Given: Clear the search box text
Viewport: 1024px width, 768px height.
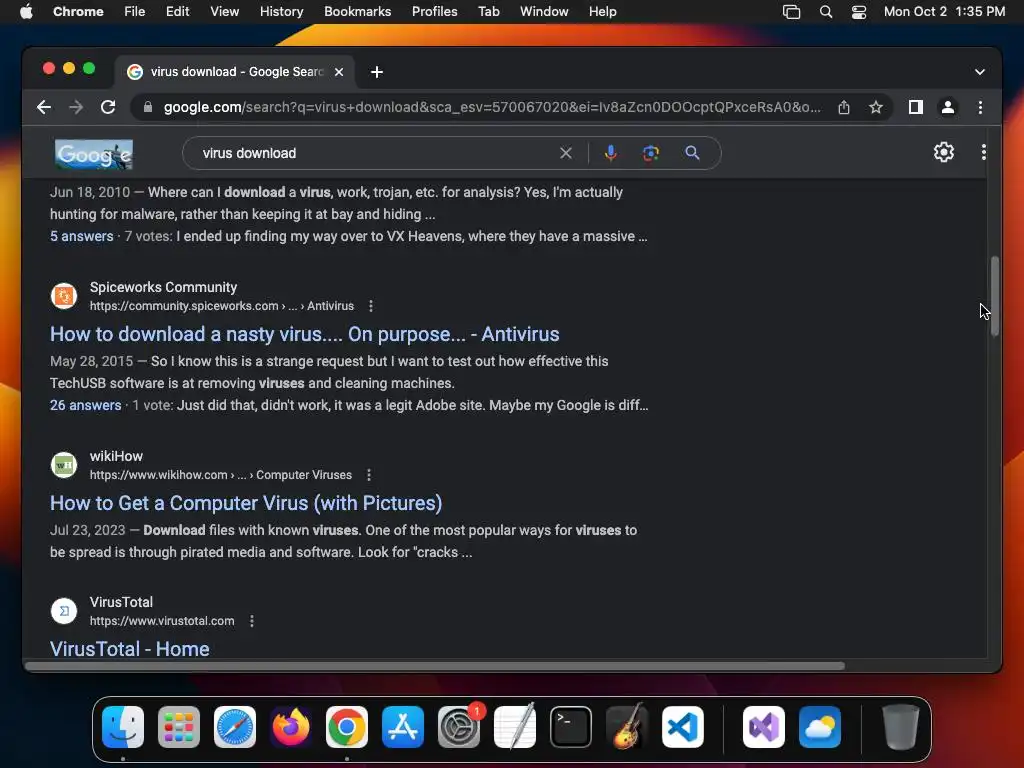Looking at the screenshot, I should click(566, 153).
